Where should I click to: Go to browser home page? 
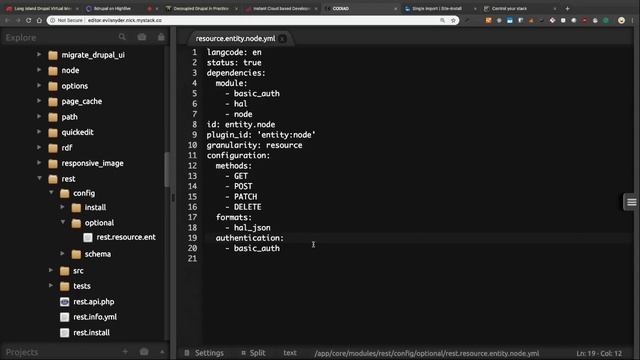click(39, 20)
